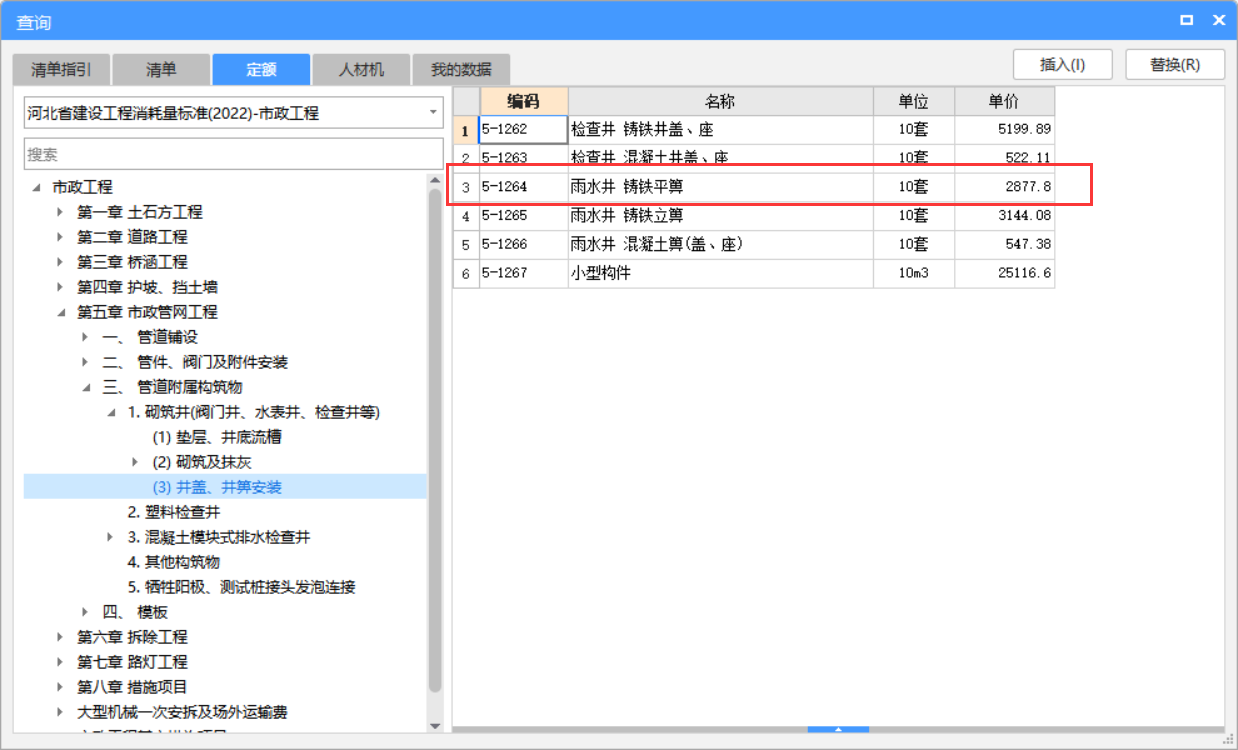Click the 替换(R) button
The height and width of the screenshot is (750, 1238).
tap(1175, 64)
